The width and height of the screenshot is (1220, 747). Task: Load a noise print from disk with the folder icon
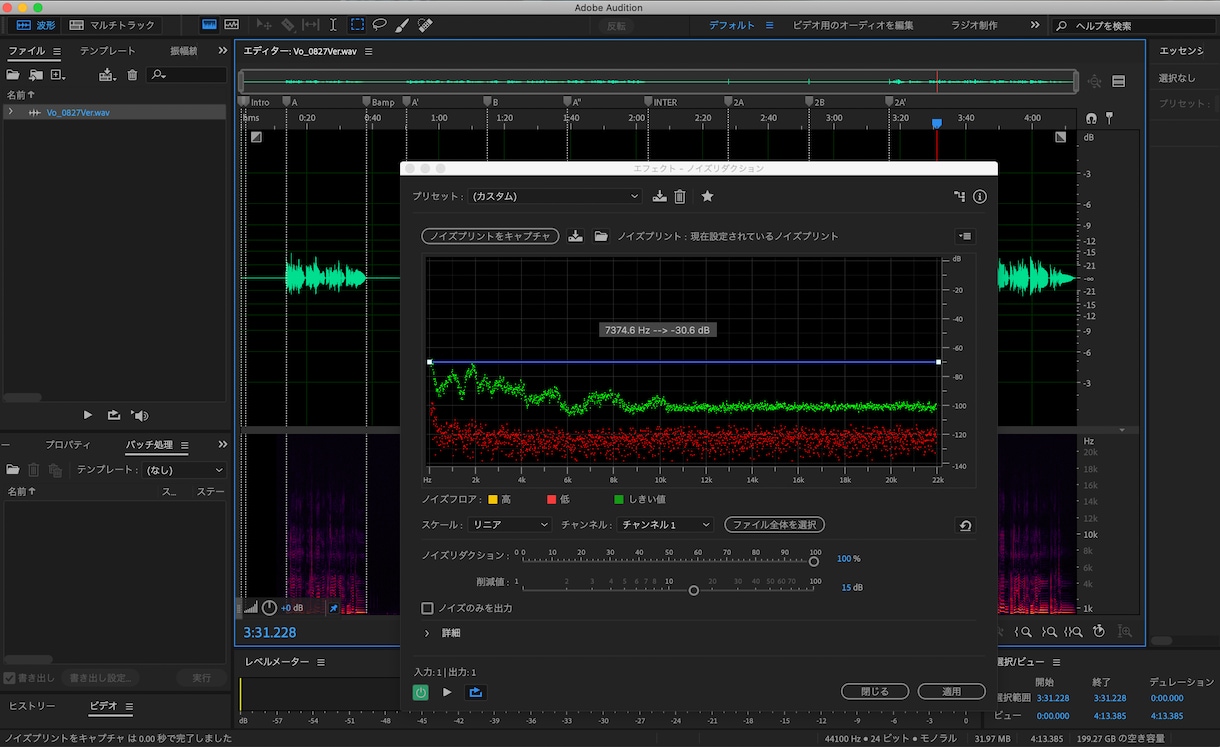coord(601,236)
